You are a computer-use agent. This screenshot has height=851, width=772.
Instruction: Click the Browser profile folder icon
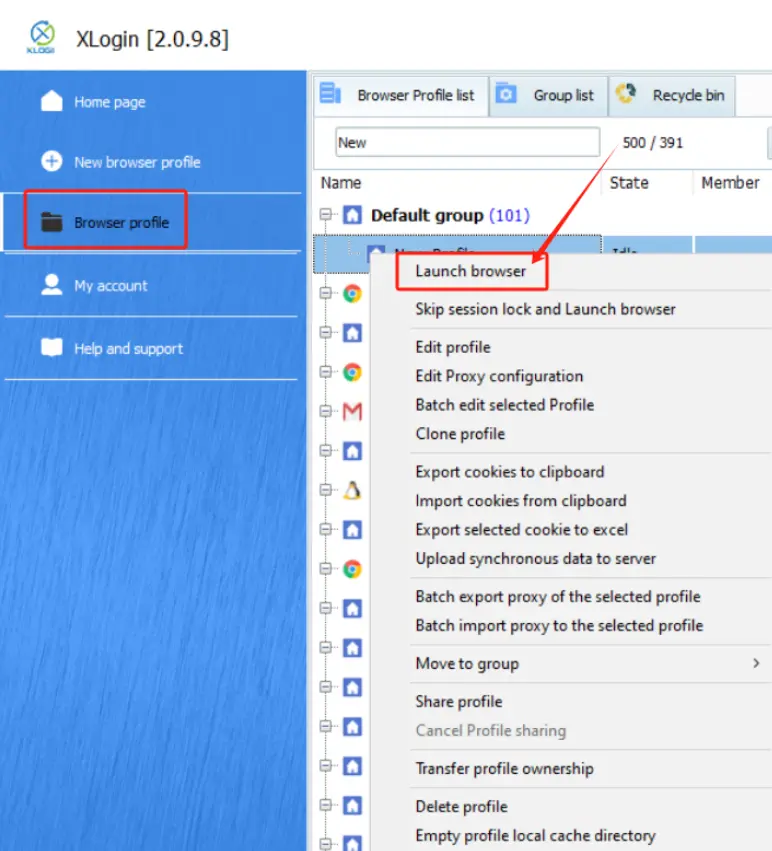click(51, 222)
